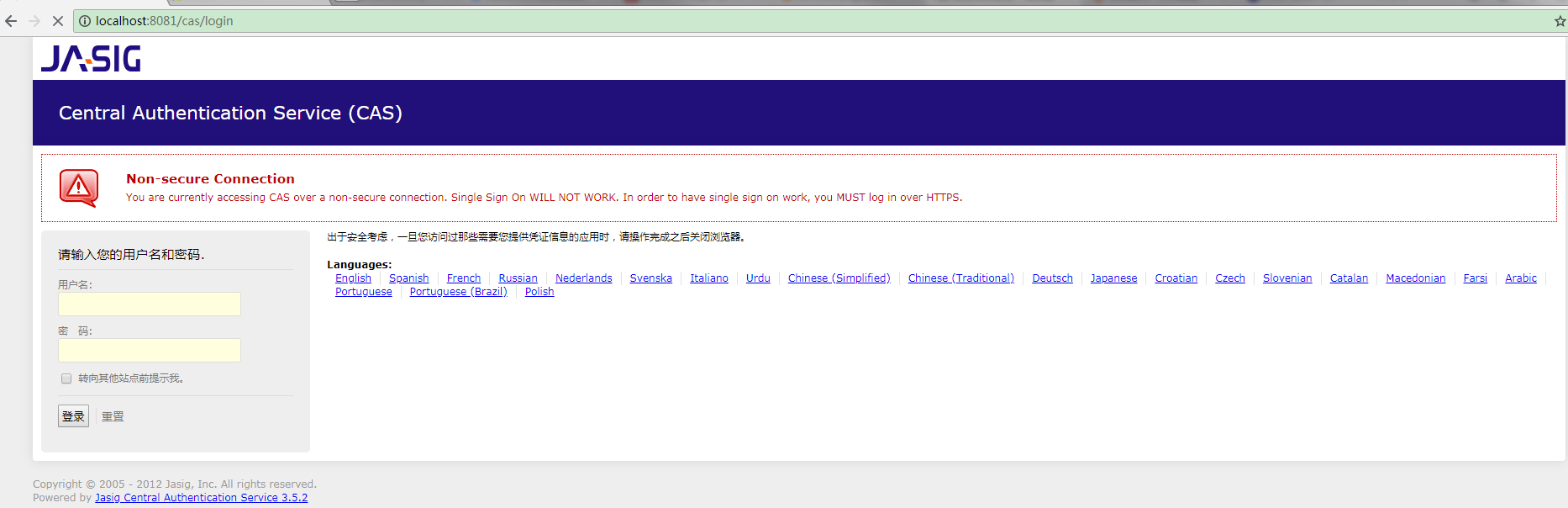Image resolution: width=1568 pixels, height=508 pixels.
Task: Switch language to Macedonian
Action: (1416, 278)
